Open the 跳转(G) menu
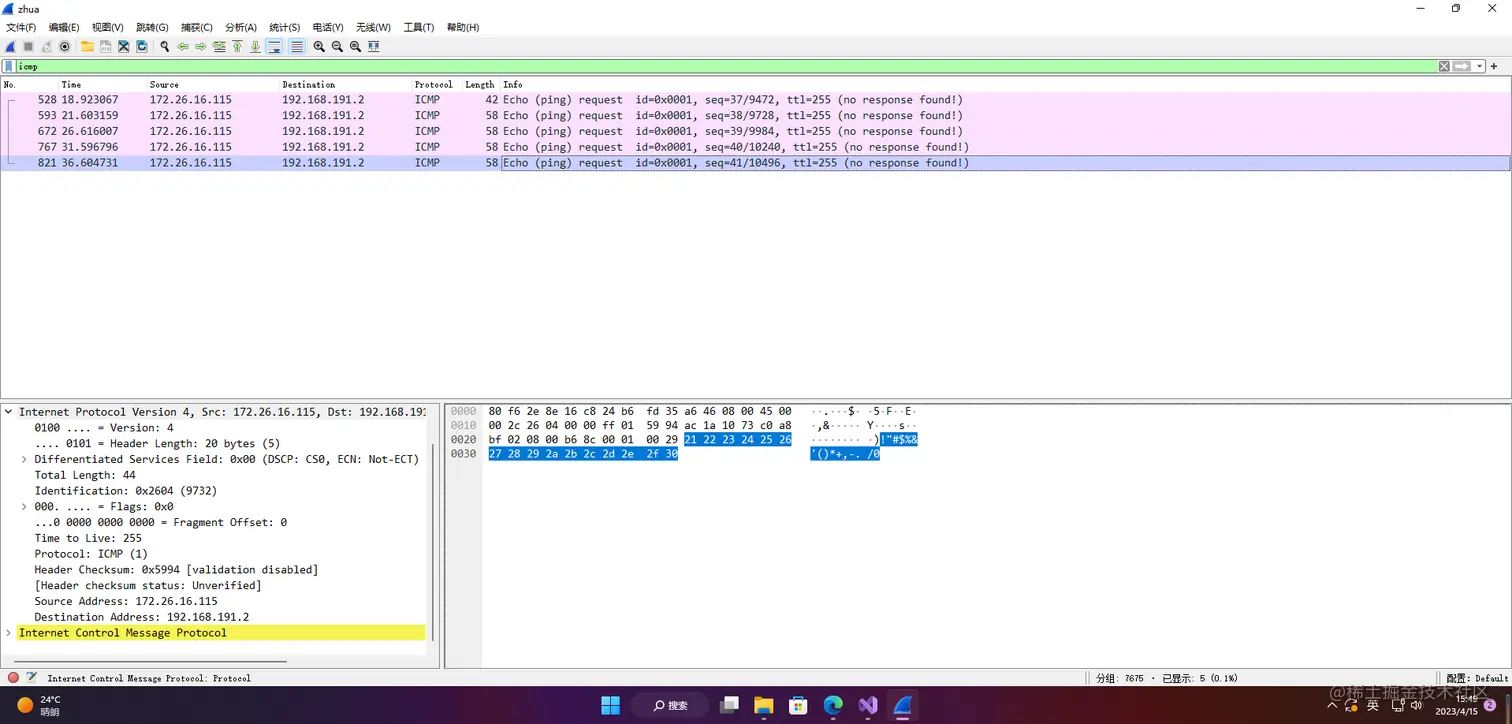The height and width of the screenshot is (724, 1512). pyautogui.click(x=152, y=27)
